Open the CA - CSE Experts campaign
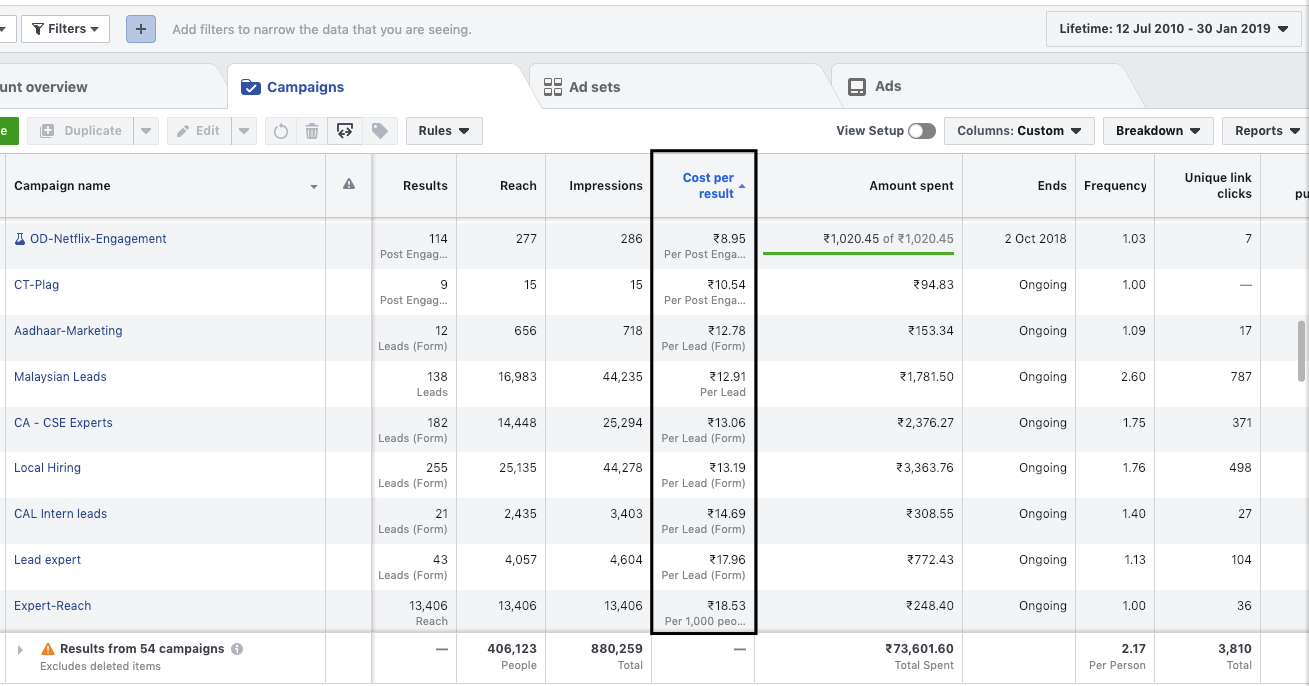The height and width of the screenshot is (686, 1309). tap(63, 423)
